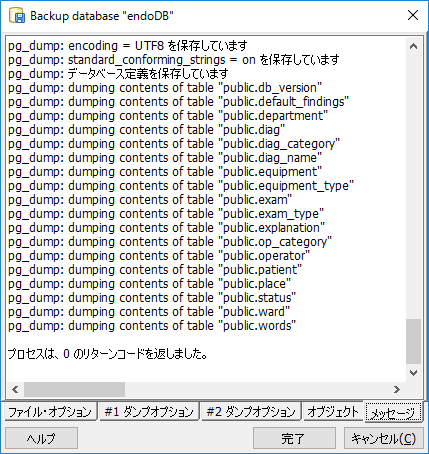Click the standard_conforming_strings = on line
This screenshot has height=454, width=429.
point(174,60)
